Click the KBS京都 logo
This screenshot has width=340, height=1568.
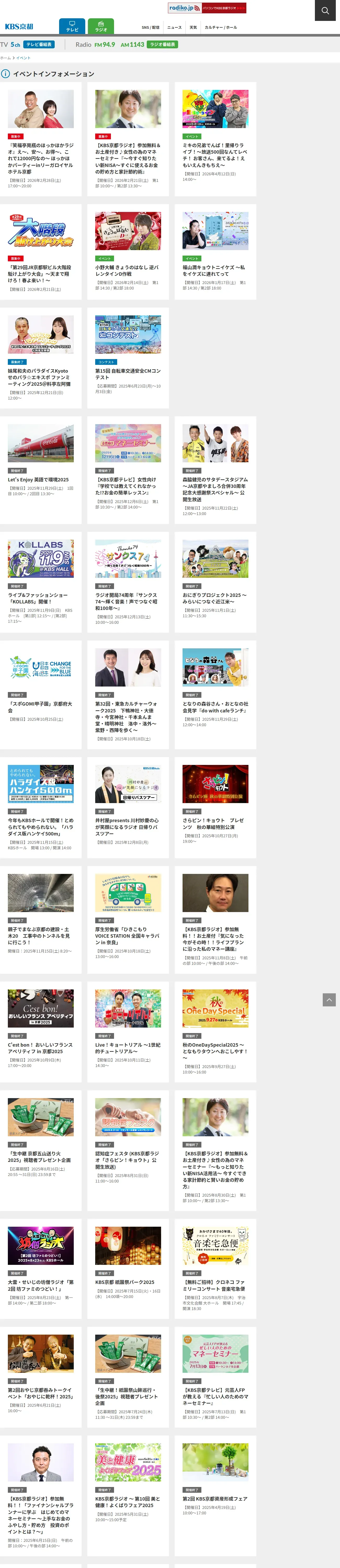[x=19, y=27]
